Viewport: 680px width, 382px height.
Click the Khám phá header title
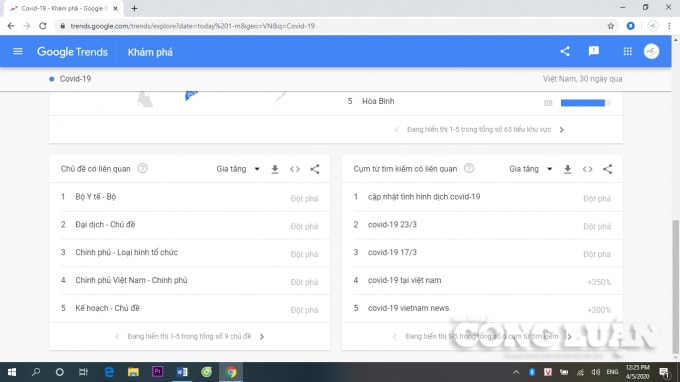[150, 52]
